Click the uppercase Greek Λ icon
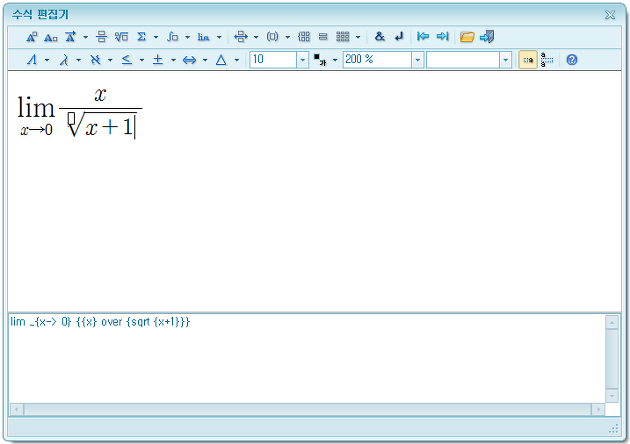The image size is (630, 444). coord(32,60)
